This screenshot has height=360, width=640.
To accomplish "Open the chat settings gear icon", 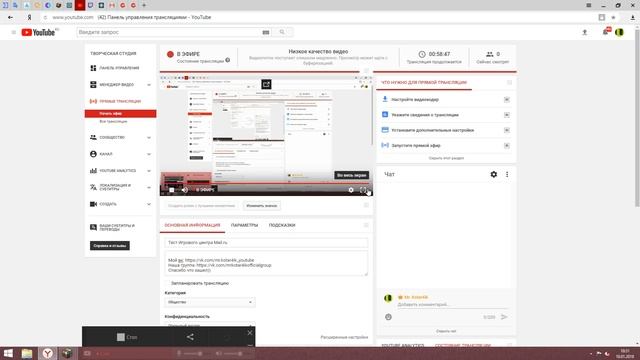I will coord(493,174).
